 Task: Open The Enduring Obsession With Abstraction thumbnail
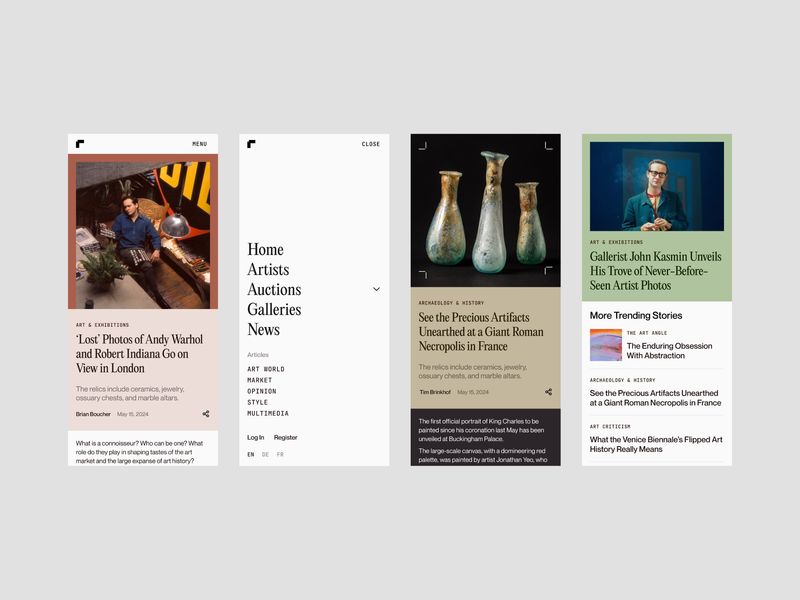(x=606, y=345)
